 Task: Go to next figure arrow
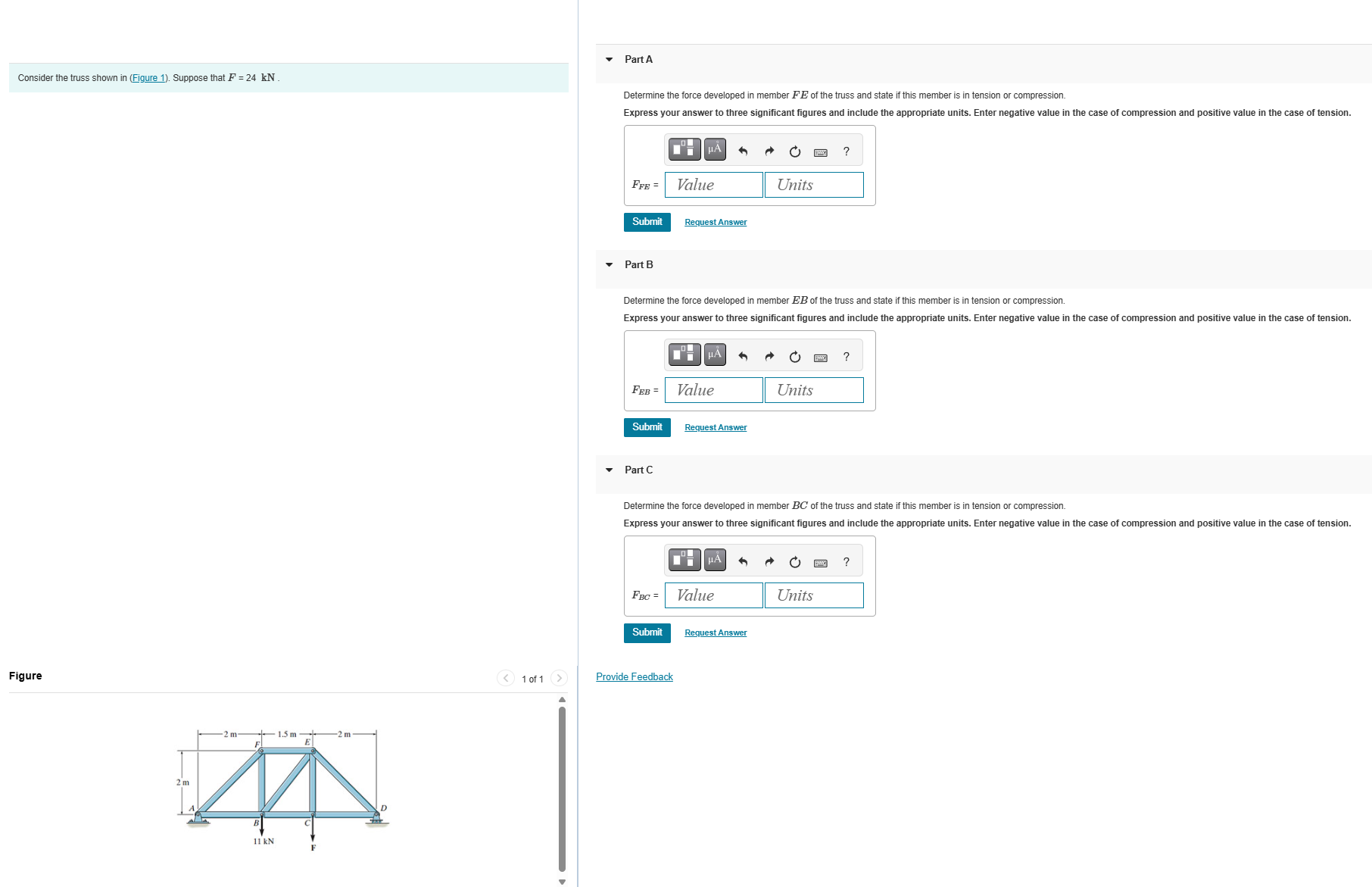(x=560, y=679)
